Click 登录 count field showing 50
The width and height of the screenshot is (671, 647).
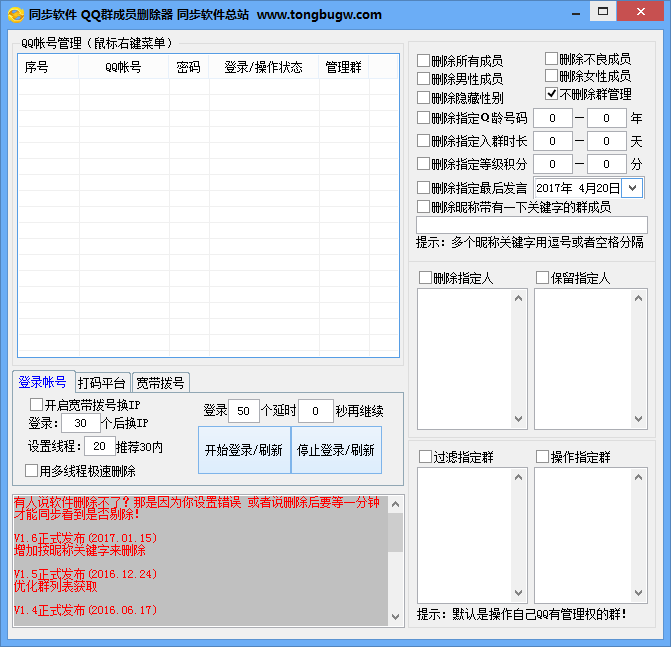tap(244, 411)
